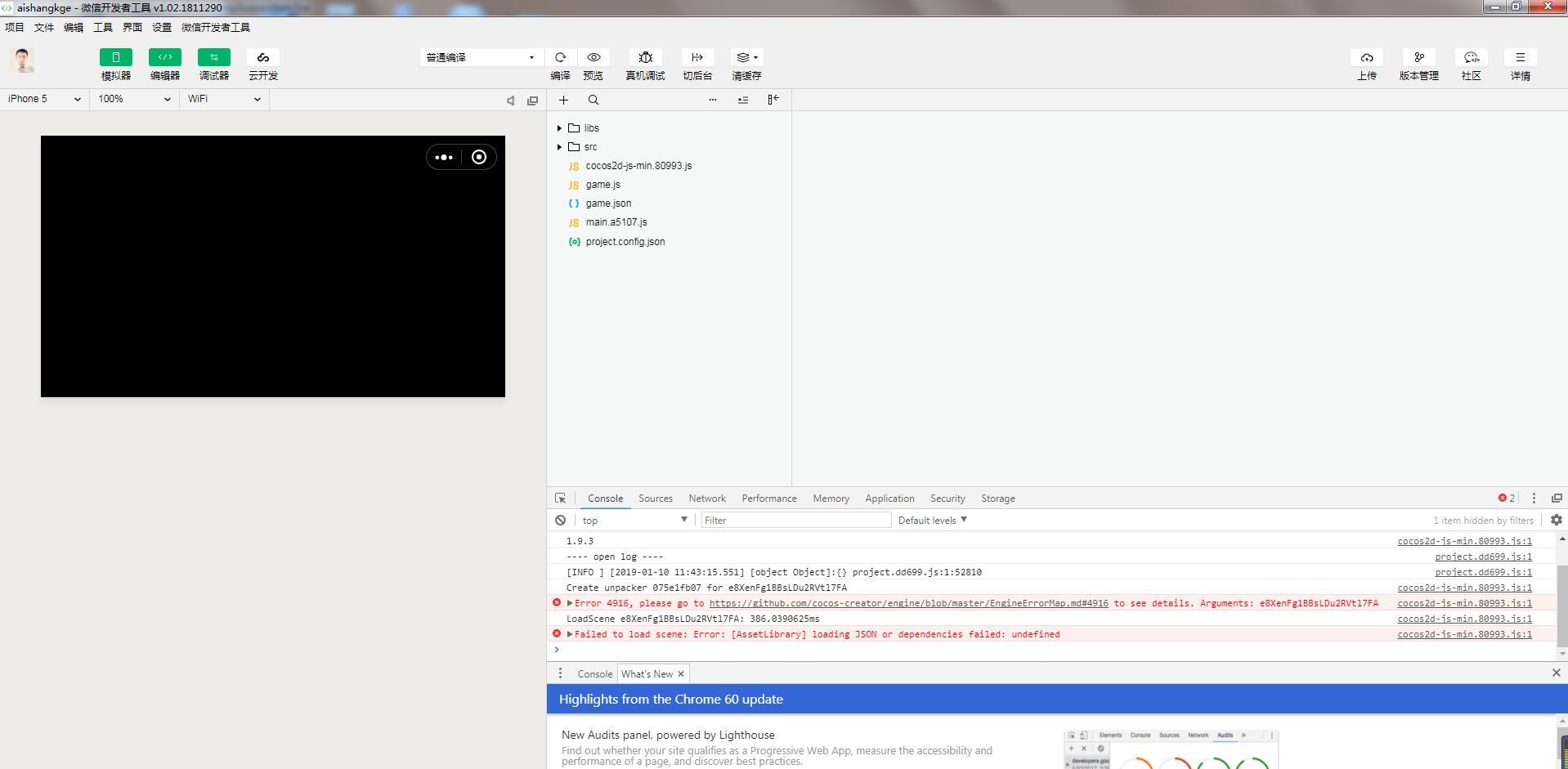The image size is (1568, 769).
Task: Open game.json file
Action: [x=608, y=203]
